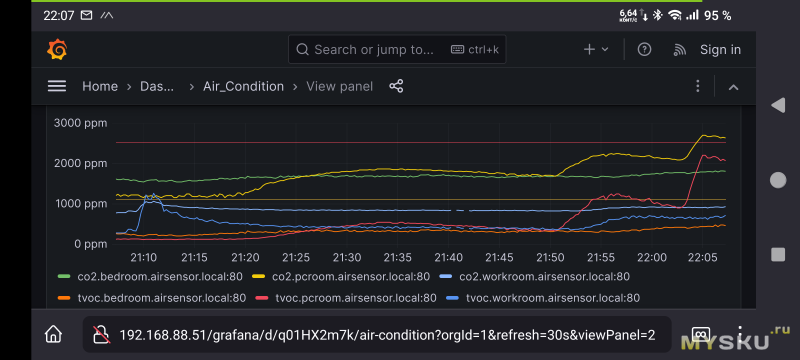Click the browser URL address bar
Image resolution: width=800 pixels, height=360 pixels.
(377, 335)
